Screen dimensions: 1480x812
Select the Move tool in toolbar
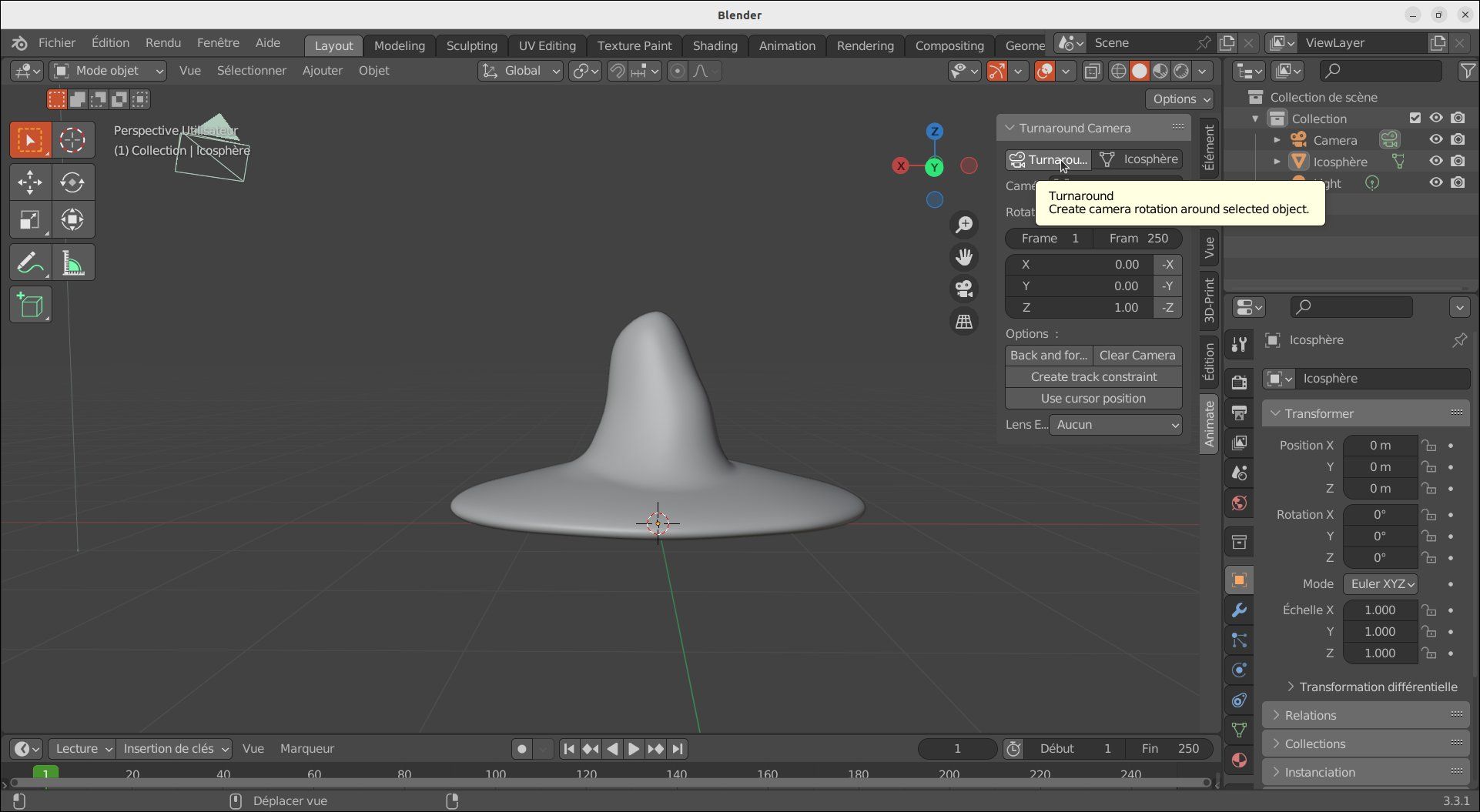[30, 182]
